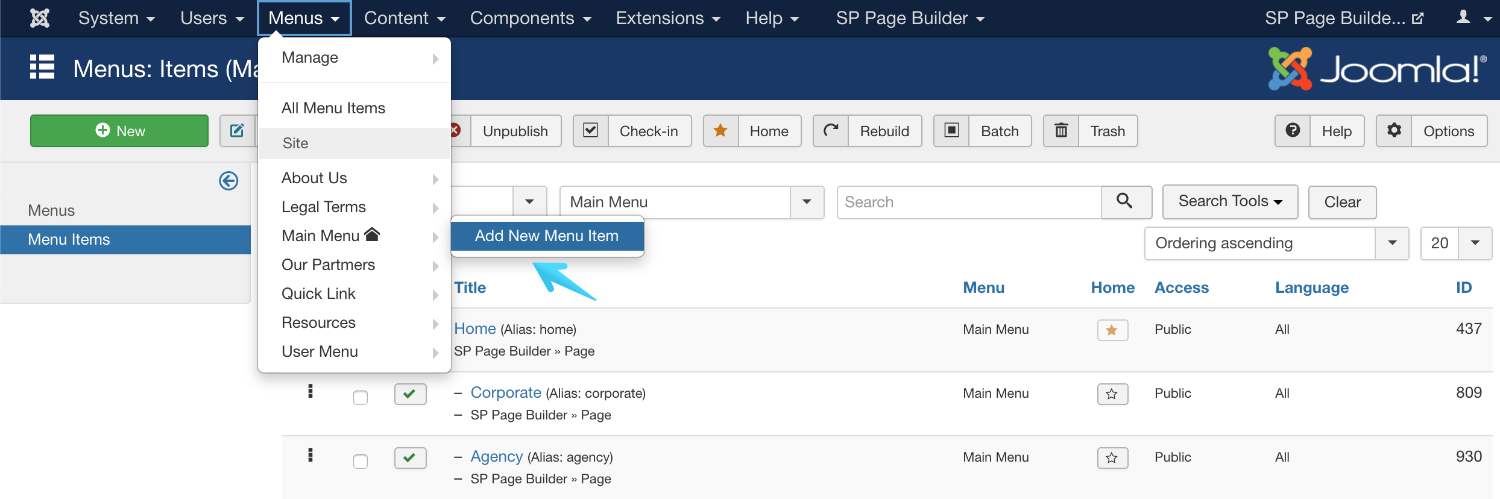The height and width of the screenshot is (499, 1500).
Task: Select All Menu Items in dropdown
Action: point(333,108)
